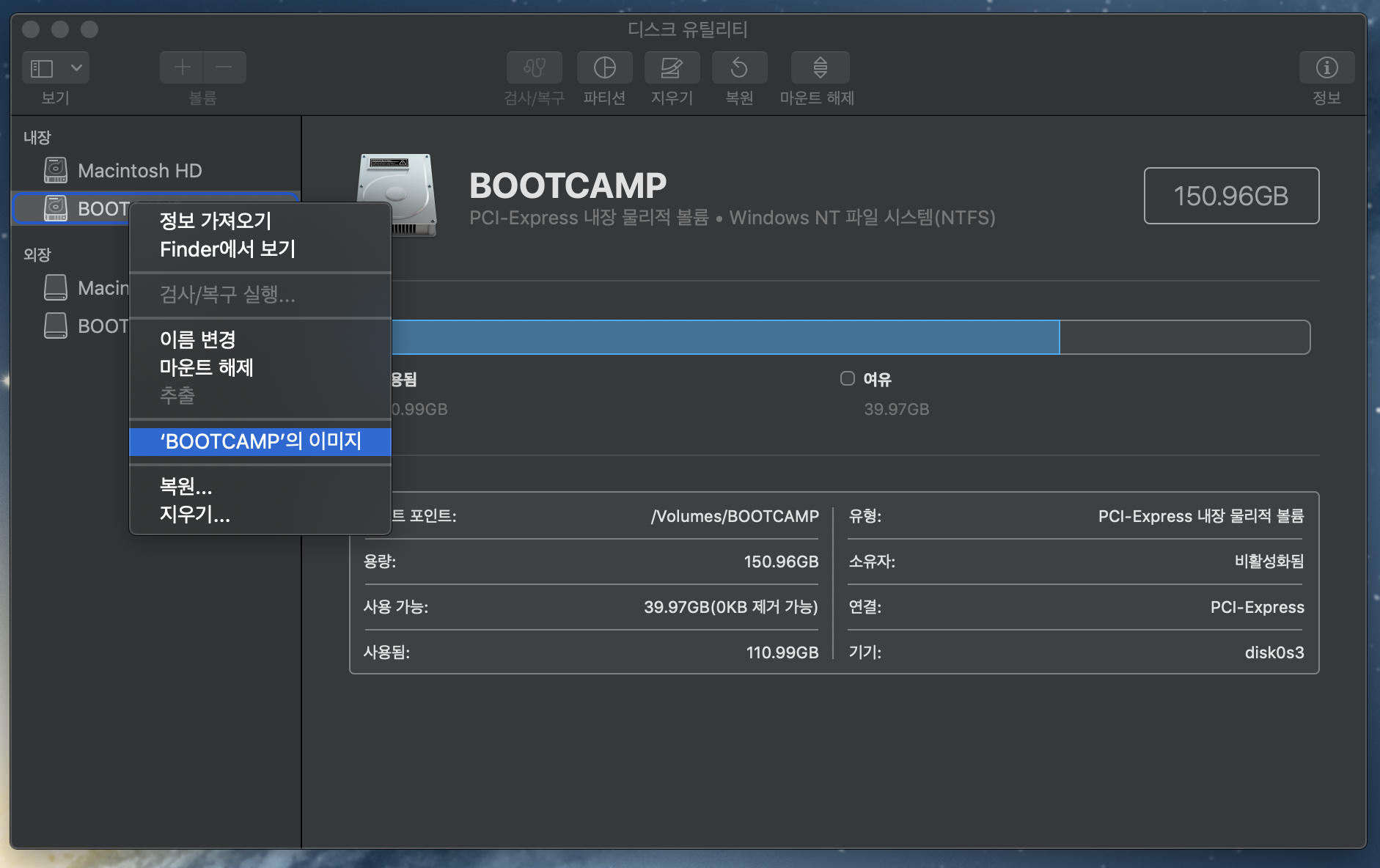1380x868 pixels.
Task: Click the 150.96GB capacity box
Action: click(x=1231, y=196)
